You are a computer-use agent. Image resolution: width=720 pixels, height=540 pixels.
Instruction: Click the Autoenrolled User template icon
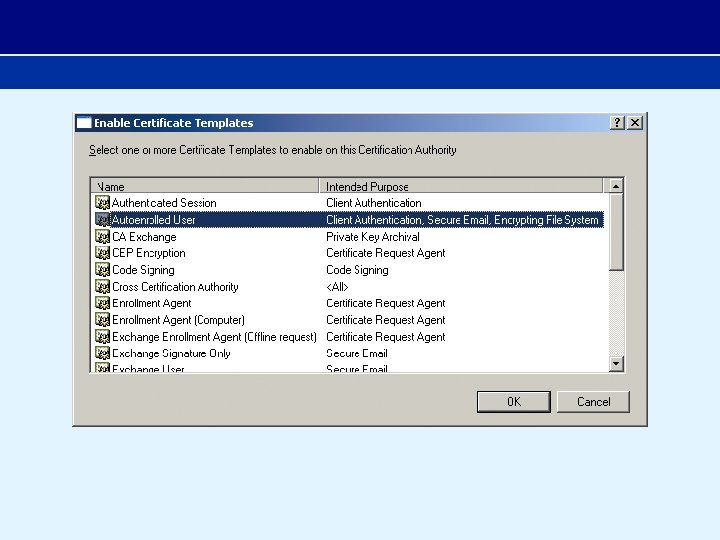tap(102, 219)
